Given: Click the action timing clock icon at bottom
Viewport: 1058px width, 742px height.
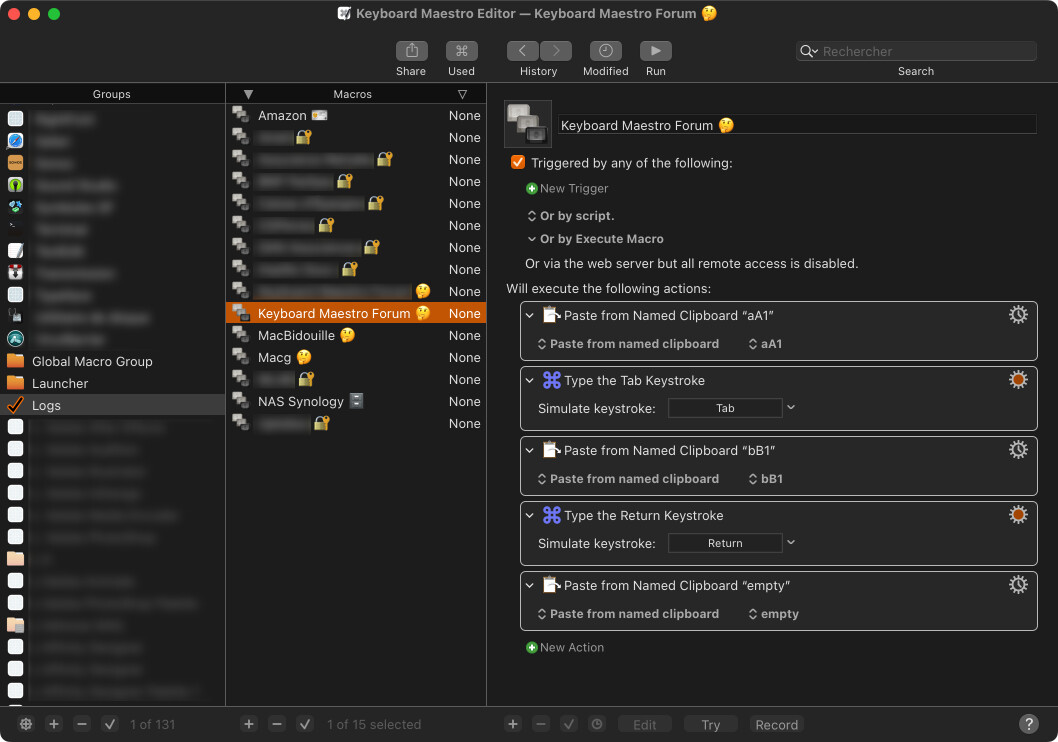Looking at the screenshot, I should (597, 724).
